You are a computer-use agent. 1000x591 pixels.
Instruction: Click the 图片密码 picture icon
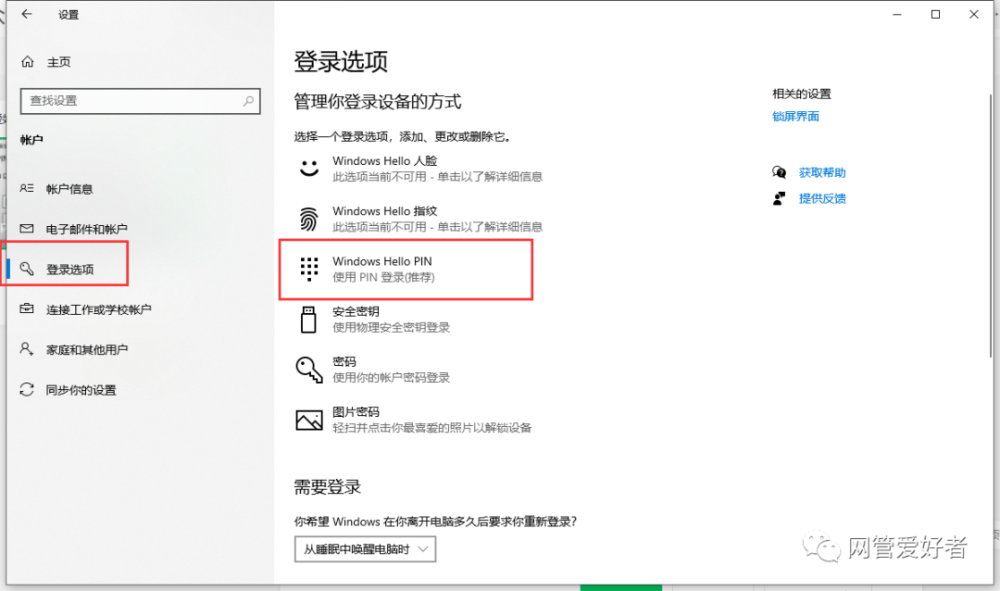309,420
